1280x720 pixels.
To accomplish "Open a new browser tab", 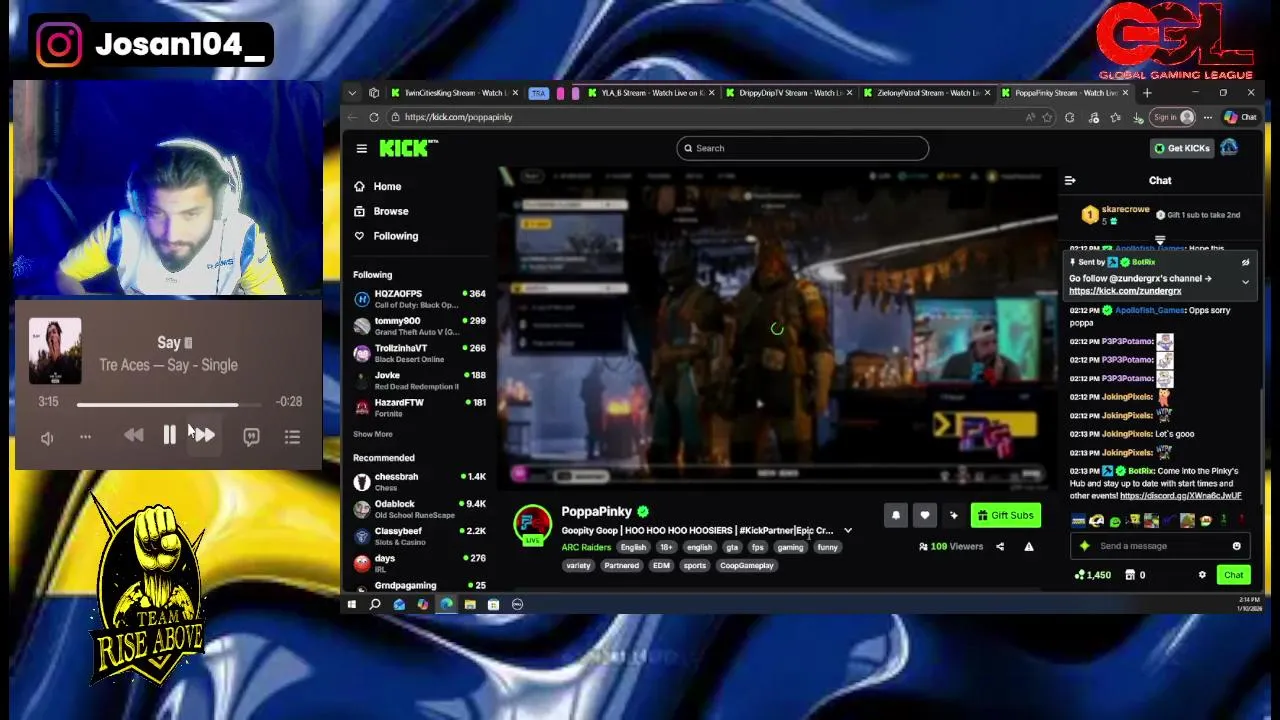I will [1147, 93].
